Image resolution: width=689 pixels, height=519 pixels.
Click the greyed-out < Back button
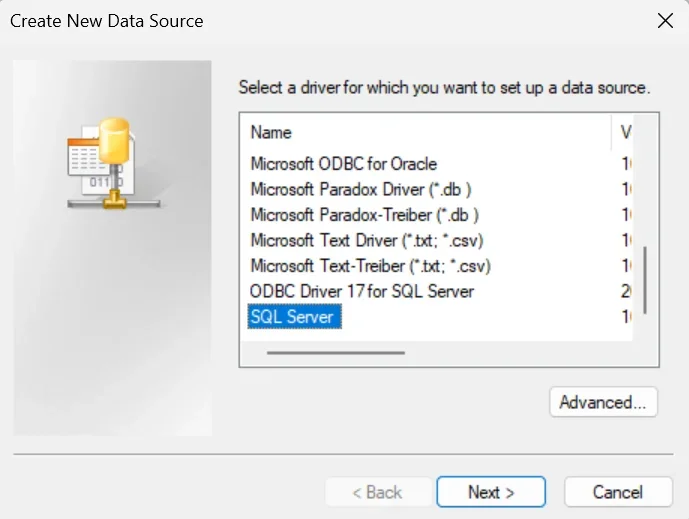click(377, 492)
